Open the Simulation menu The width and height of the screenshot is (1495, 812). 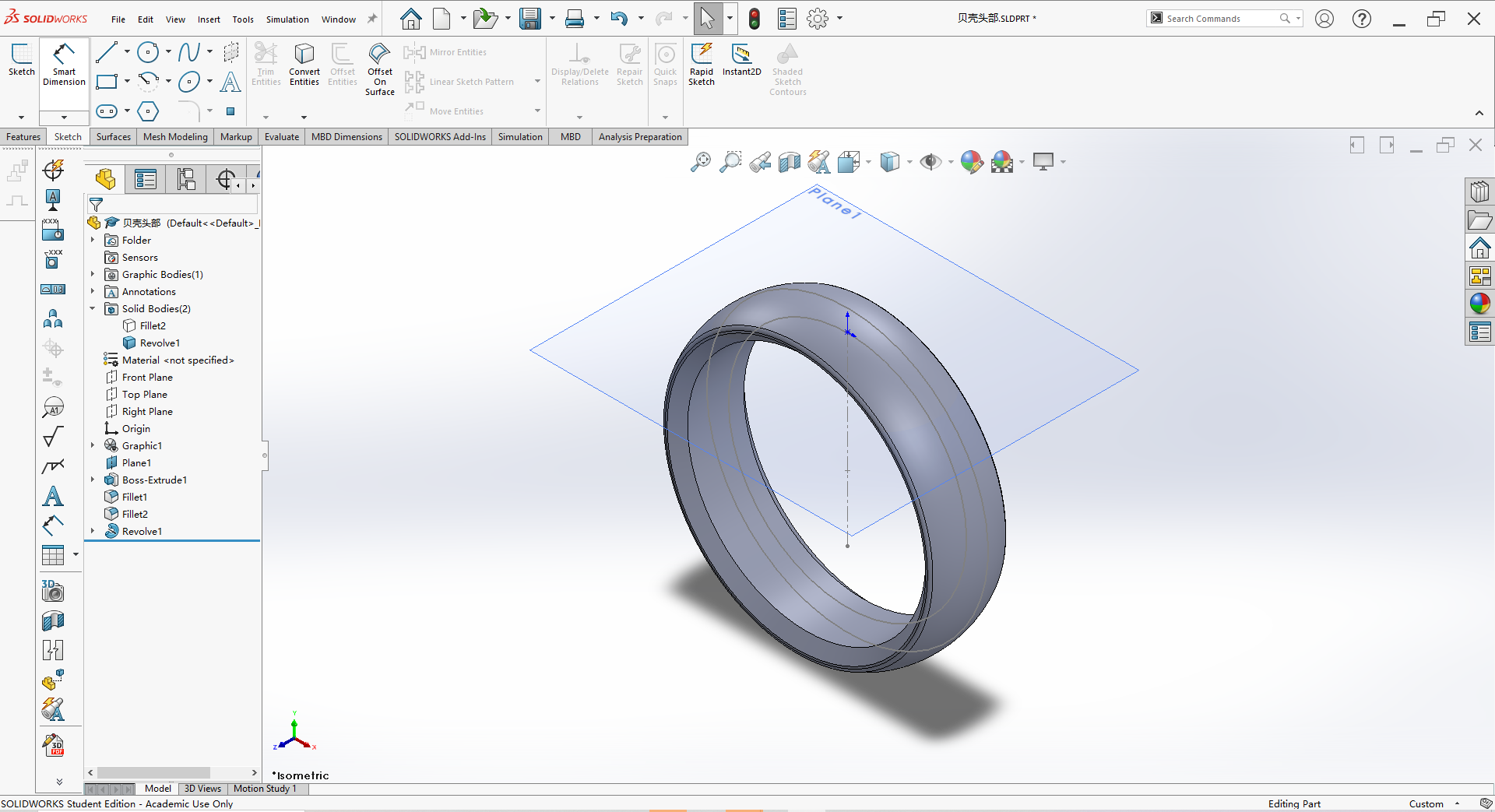287,19
